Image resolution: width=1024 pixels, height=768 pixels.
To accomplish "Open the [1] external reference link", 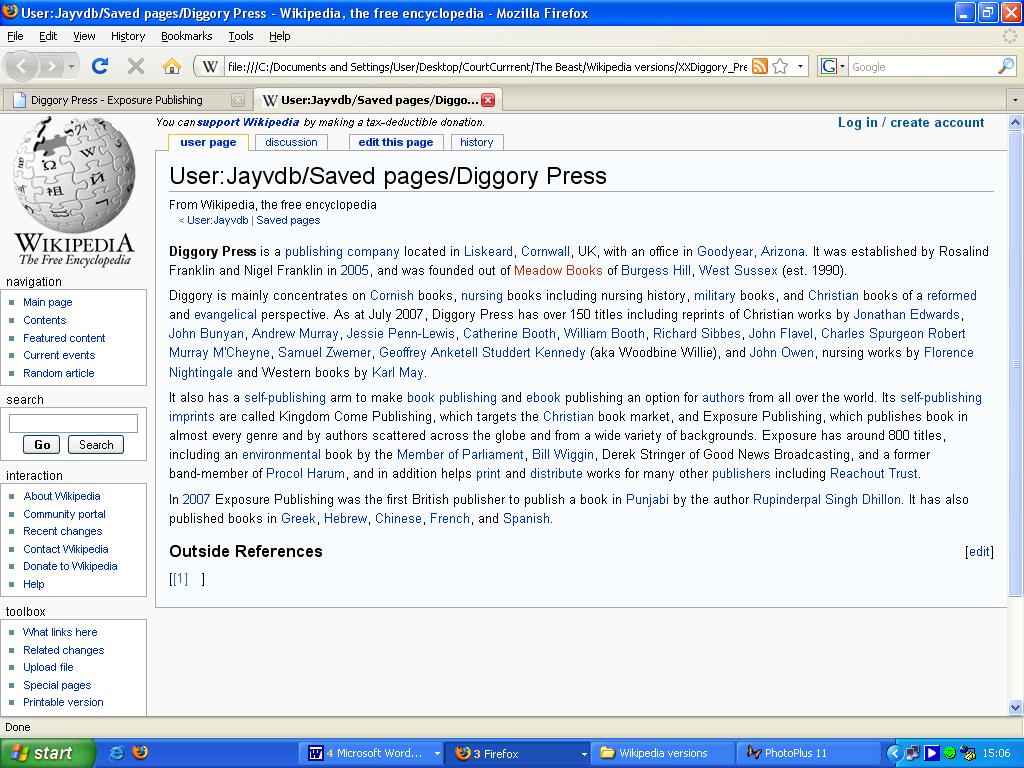I will coord(180,579).
